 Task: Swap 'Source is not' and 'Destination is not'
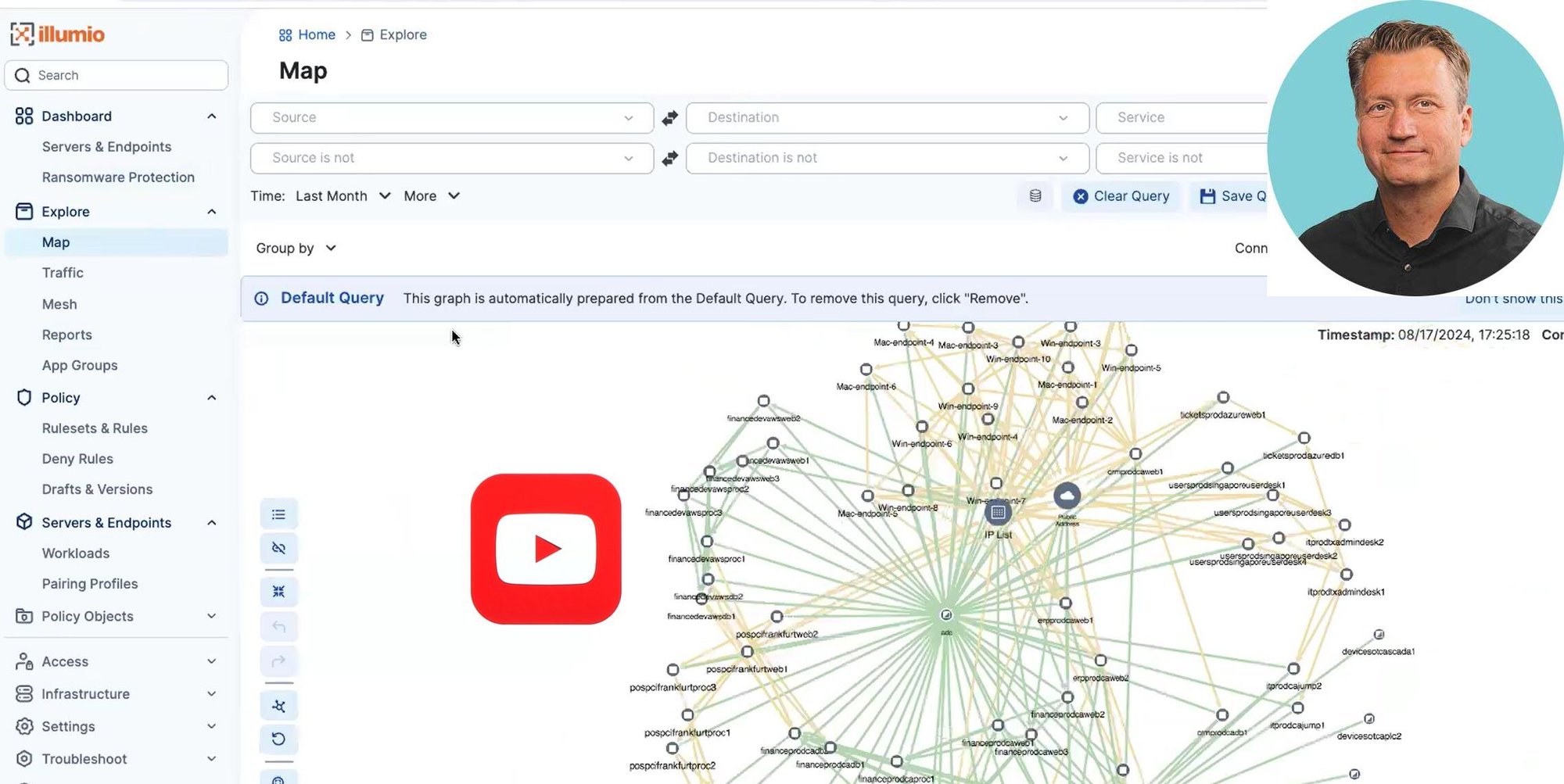tap(670, 159)
